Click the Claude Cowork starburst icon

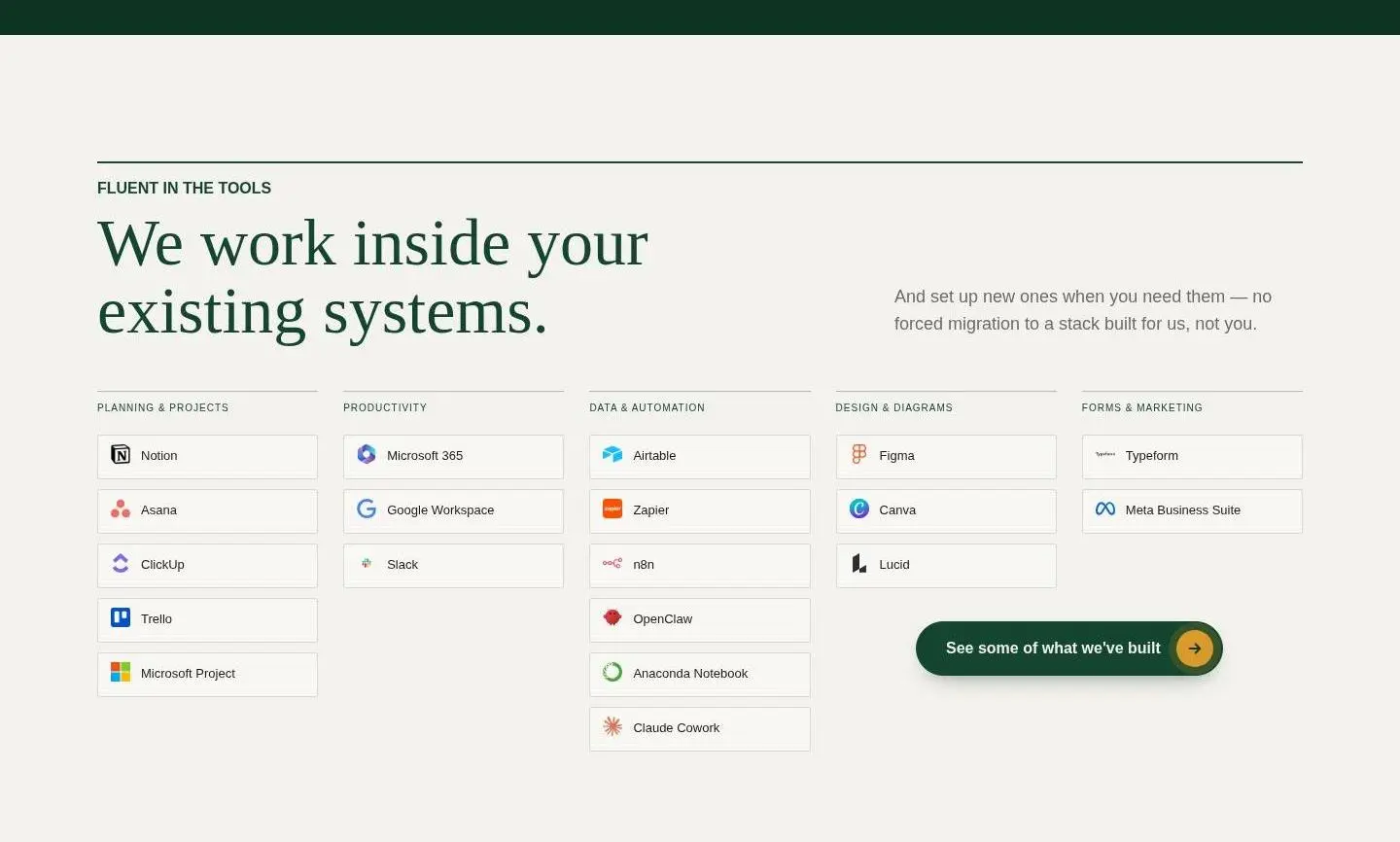(612, 726)
